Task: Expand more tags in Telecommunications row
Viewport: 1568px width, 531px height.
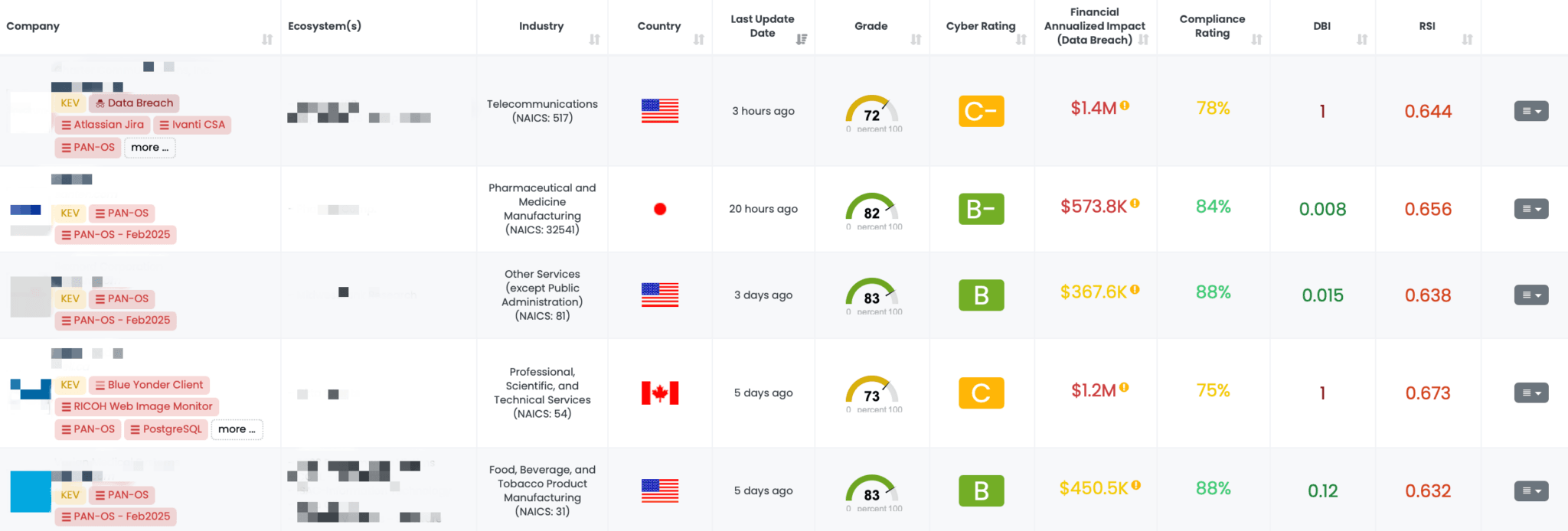Action: coord(149,148)
